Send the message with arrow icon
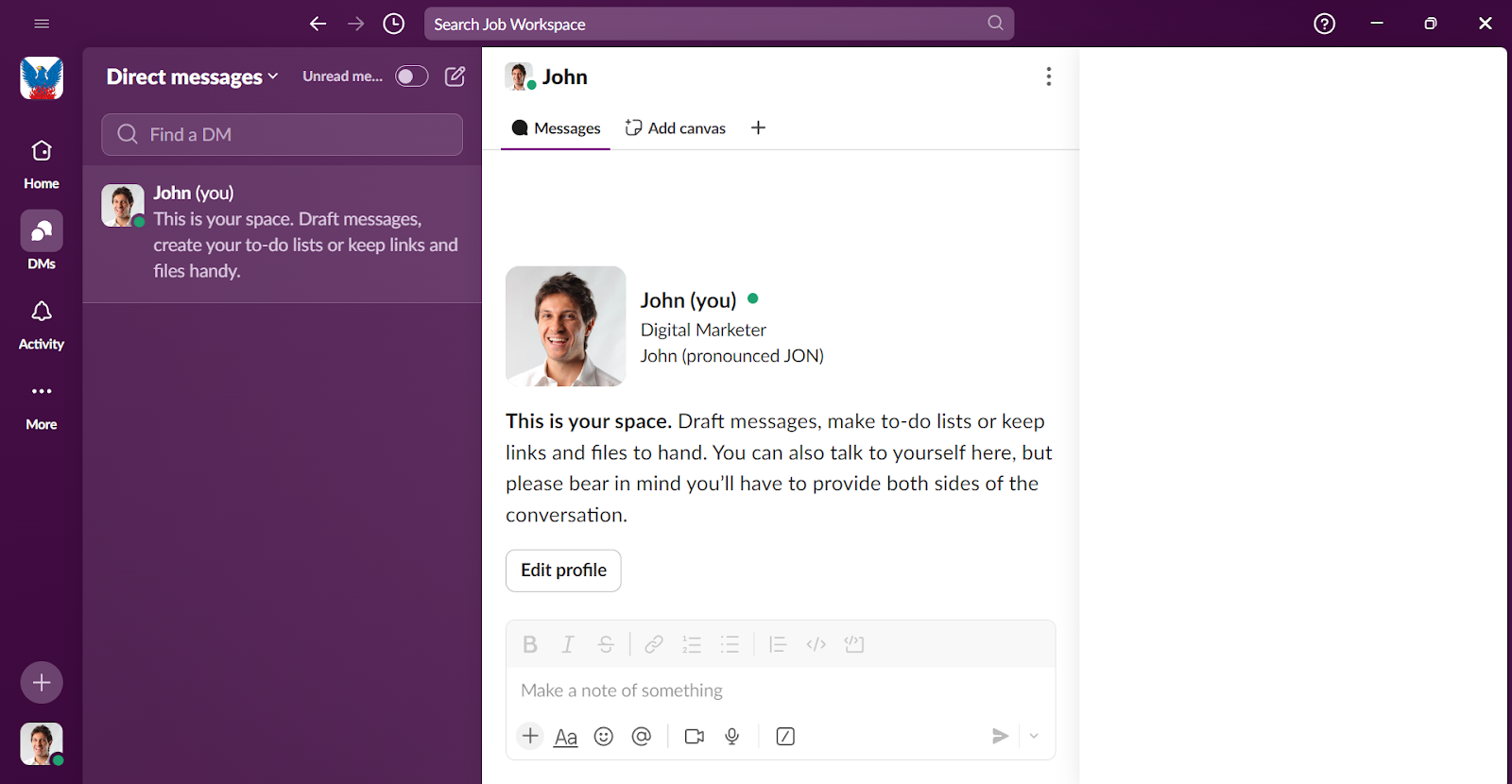 pos(1000,736)
